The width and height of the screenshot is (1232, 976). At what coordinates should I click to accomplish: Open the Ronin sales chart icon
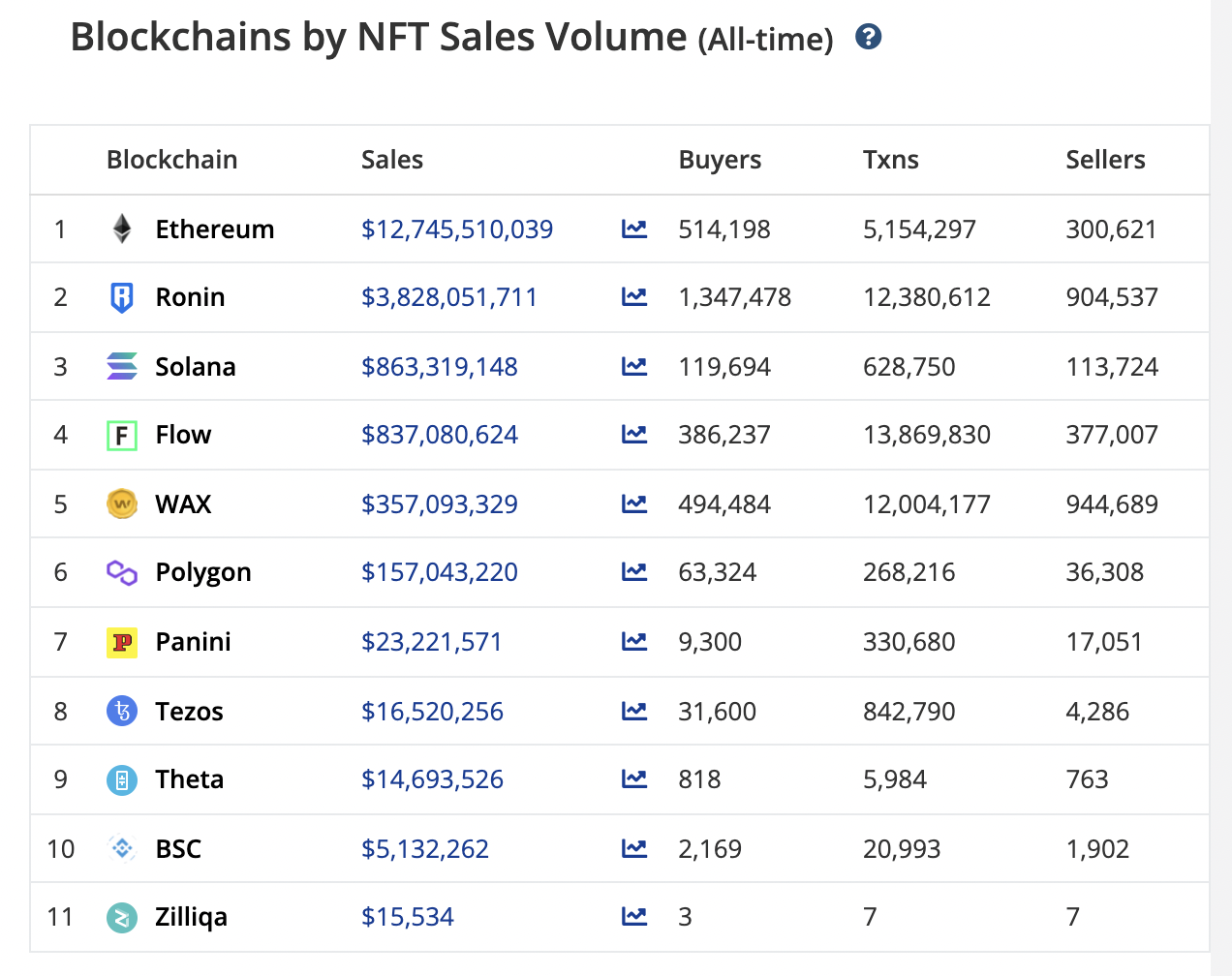(x=634, y=297)
